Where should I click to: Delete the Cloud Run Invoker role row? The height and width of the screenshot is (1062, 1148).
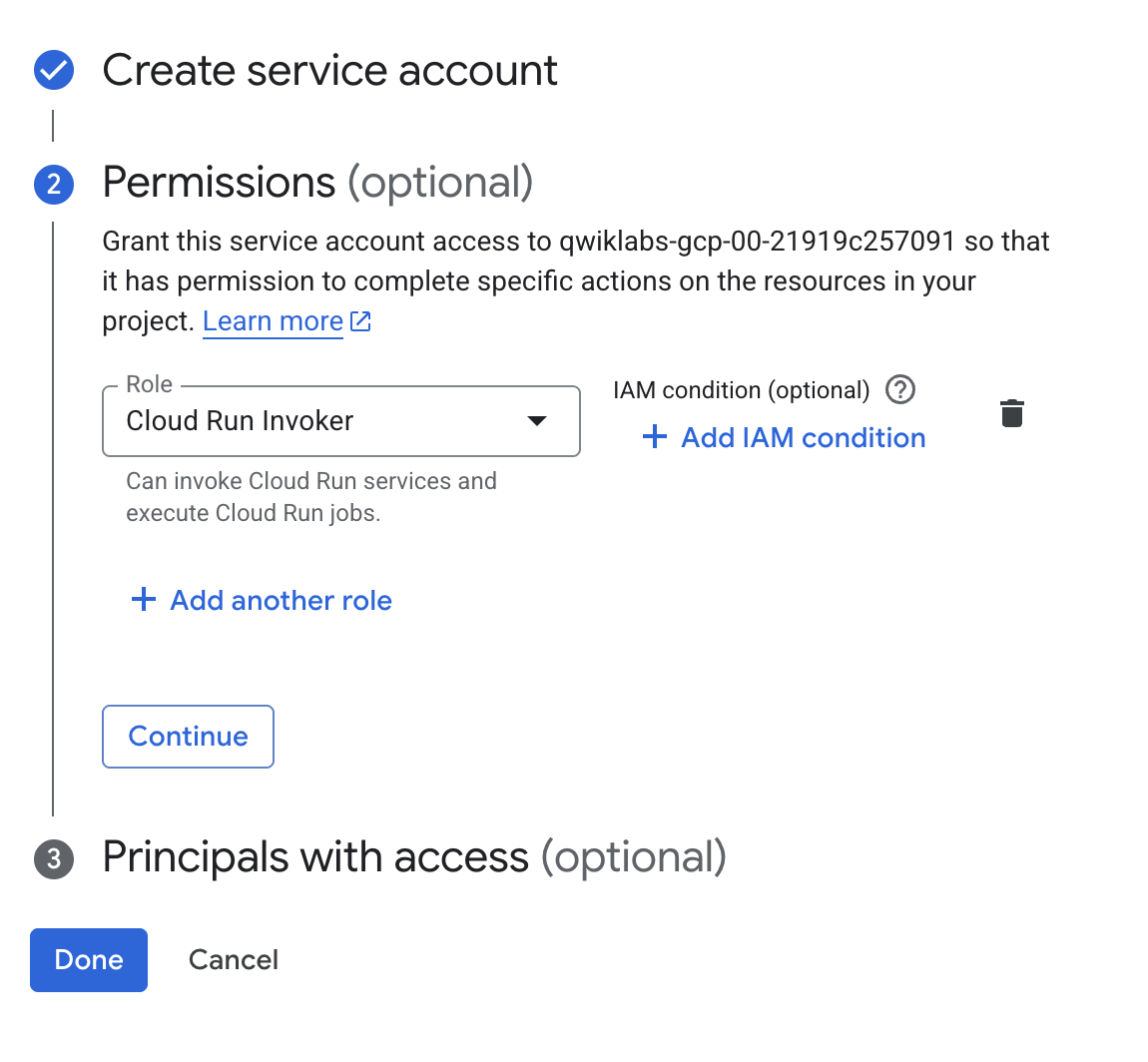pos(1011,413)
